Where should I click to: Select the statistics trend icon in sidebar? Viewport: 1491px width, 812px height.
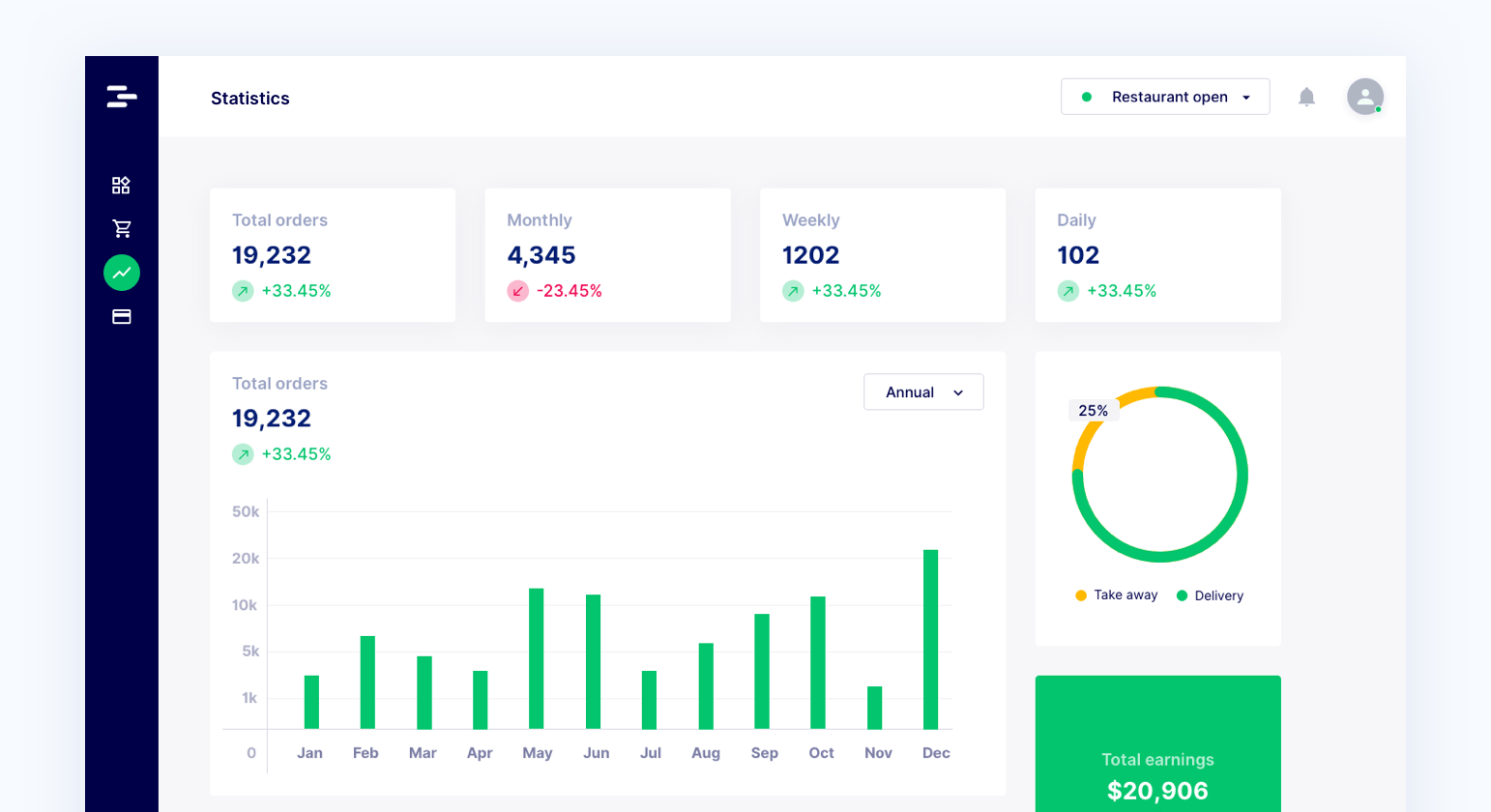pyautogui.click(x=122, y=273)
